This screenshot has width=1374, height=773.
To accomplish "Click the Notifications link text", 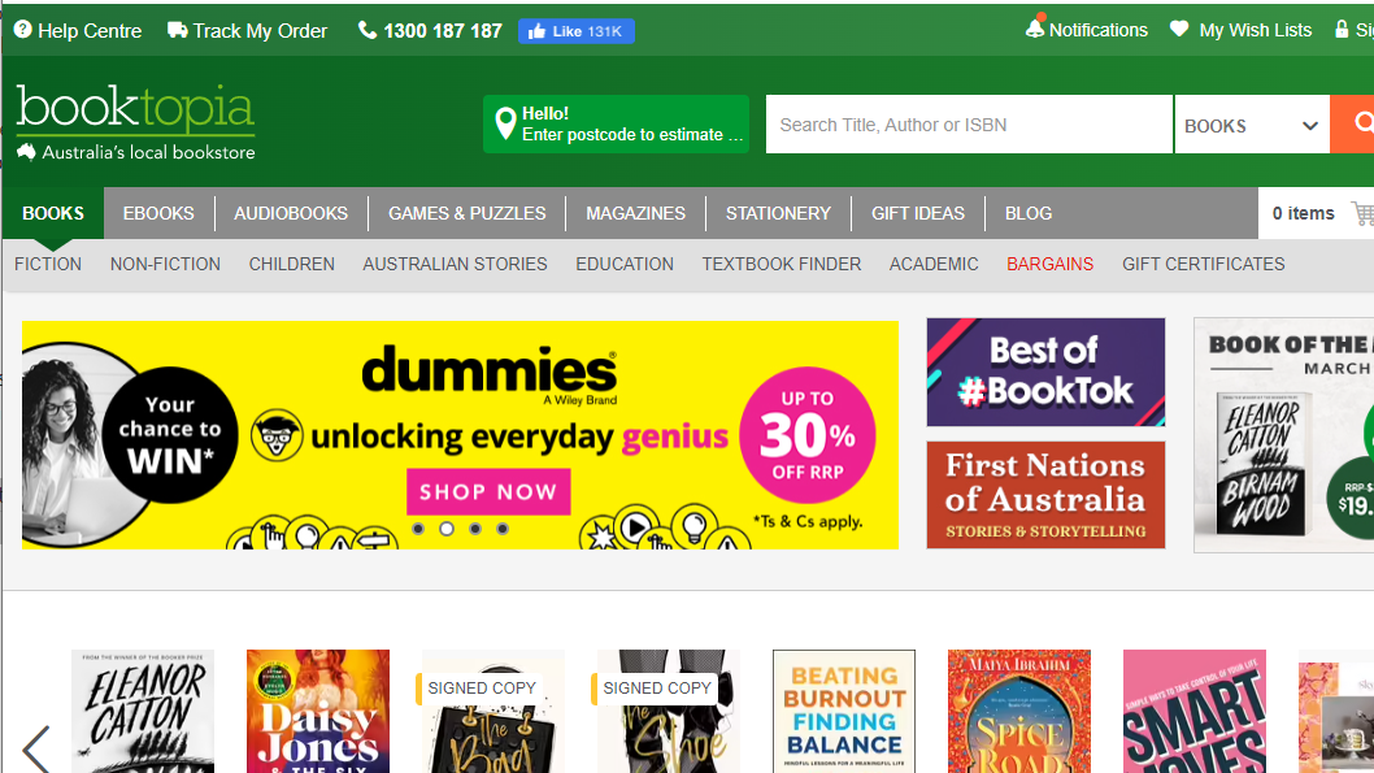I will [x=1098, y=30].
